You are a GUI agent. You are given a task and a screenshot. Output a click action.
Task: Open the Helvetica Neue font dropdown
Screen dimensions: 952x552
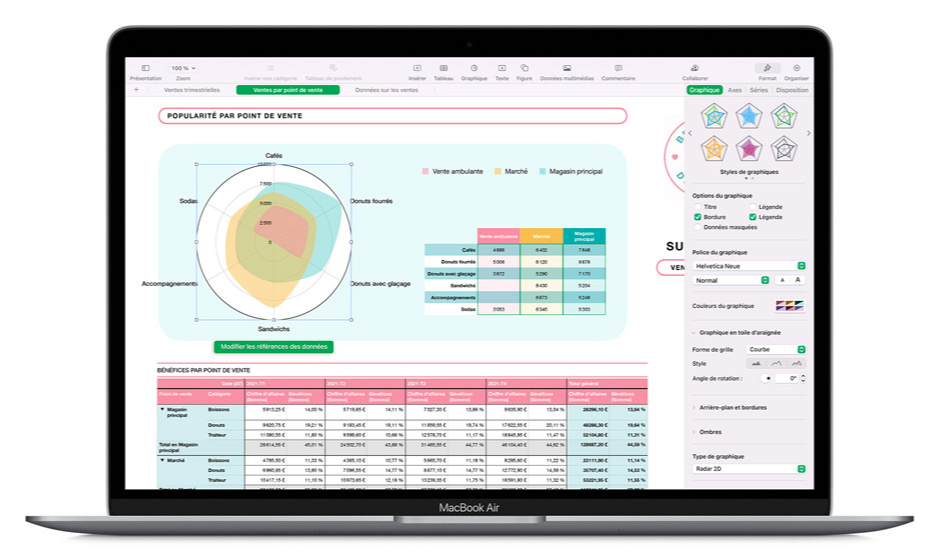click(750, 266)
